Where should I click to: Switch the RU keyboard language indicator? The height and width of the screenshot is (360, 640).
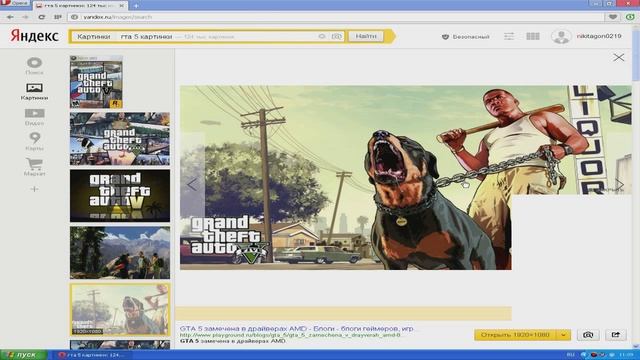pos(570,355)
